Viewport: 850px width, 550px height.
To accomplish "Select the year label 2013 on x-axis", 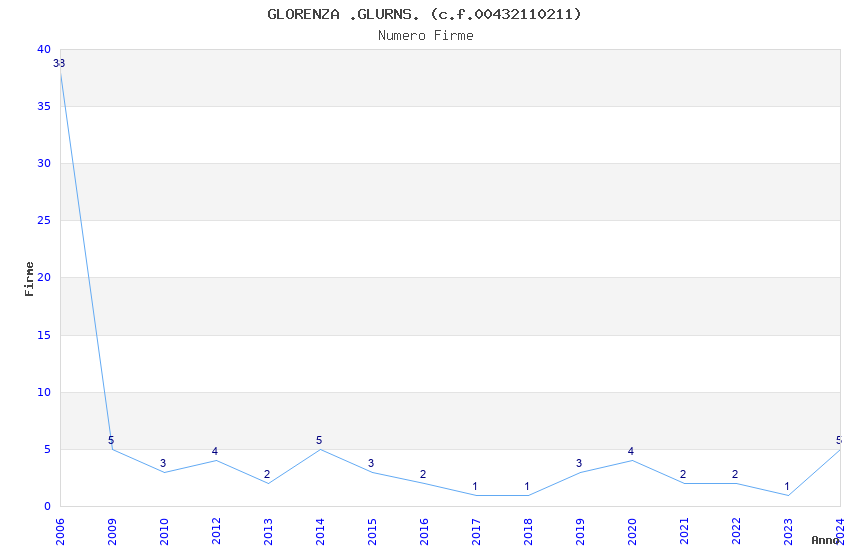I will coord(268,532).
